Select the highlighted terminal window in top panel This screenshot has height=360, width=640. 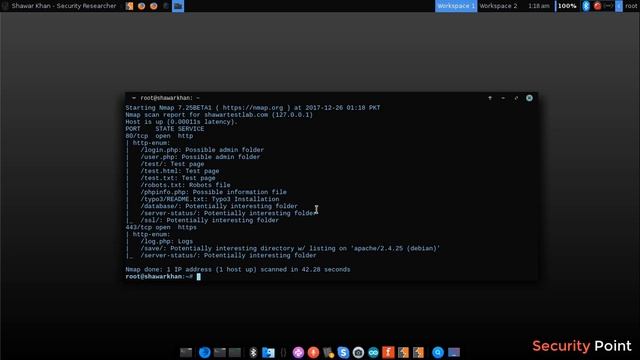point(178,6)
